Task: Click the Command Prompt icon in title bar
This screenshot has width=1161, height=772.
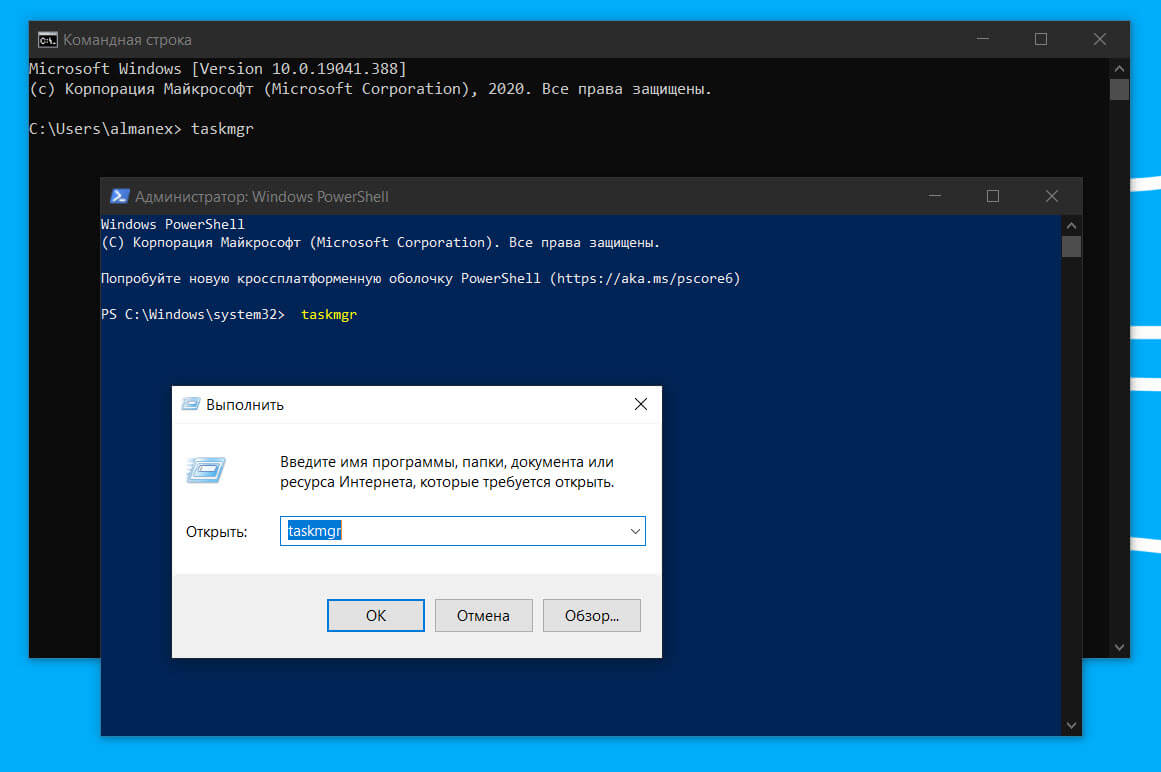Action: tap(47, 40)
